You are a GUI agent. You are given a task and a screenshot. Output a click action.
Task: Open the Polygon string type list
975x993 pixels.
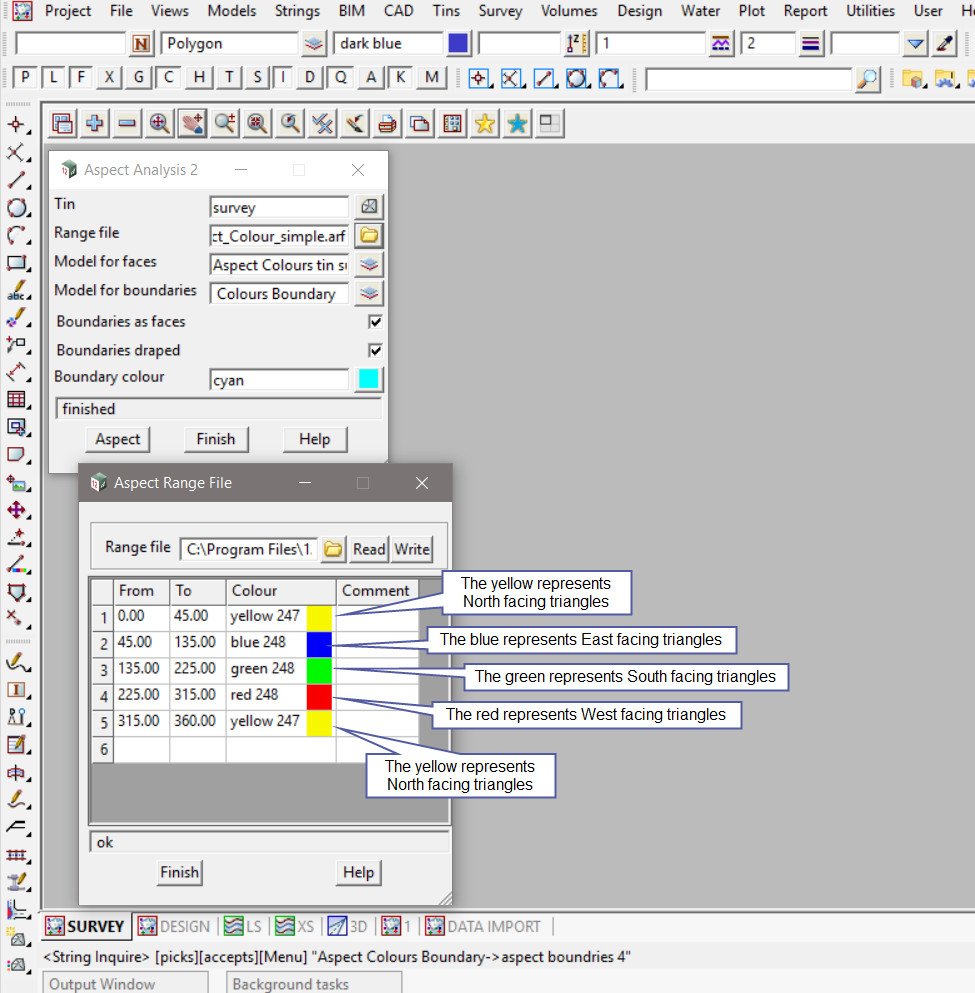tap(314, 44)
